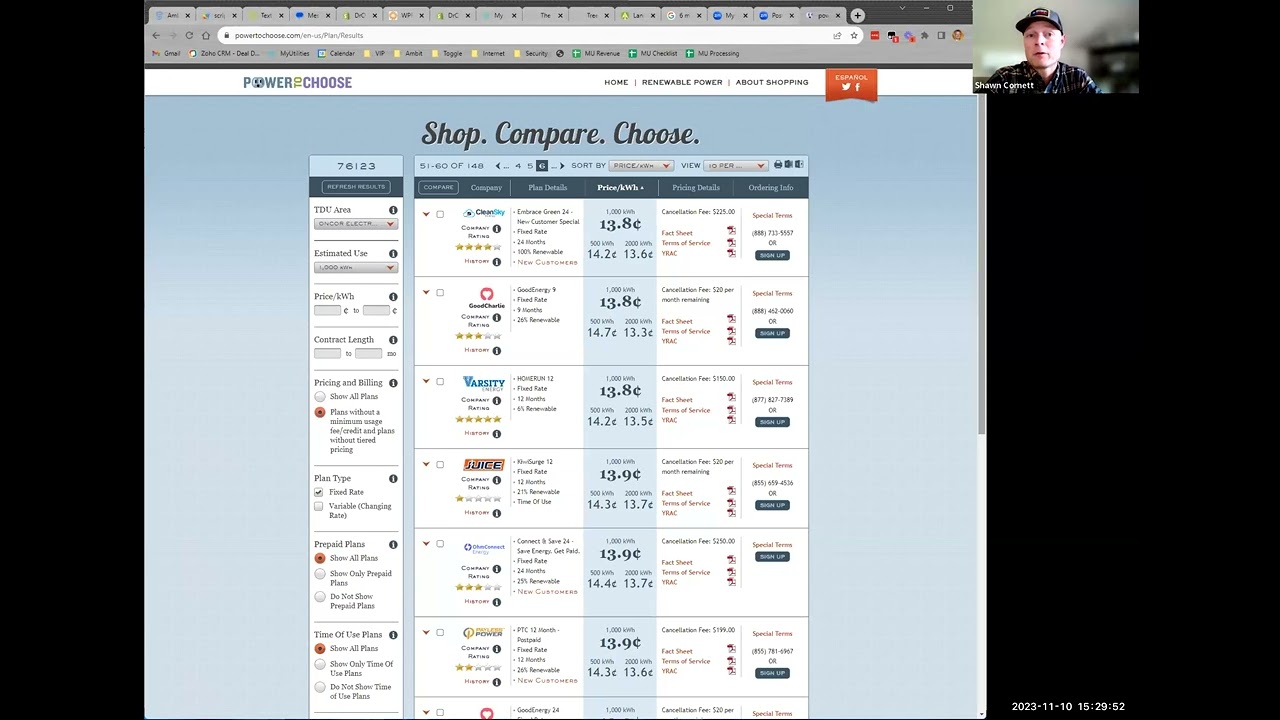Viewport: 1280px width, 720px height.
Task: Bookmark this page with star icon
Action: tap(854, 35)
